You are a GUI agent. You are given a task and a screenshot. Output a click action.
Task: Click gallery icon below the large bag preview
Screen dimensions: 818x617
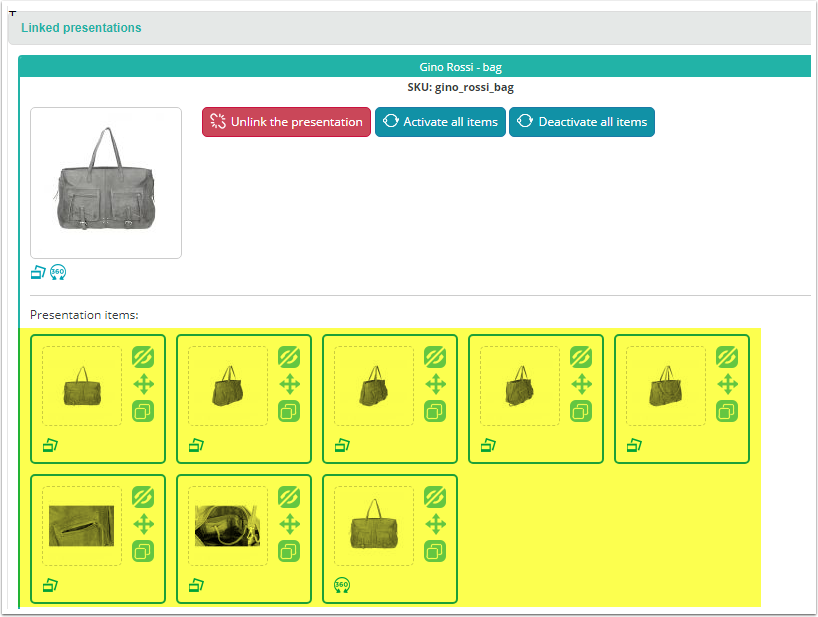38,272
